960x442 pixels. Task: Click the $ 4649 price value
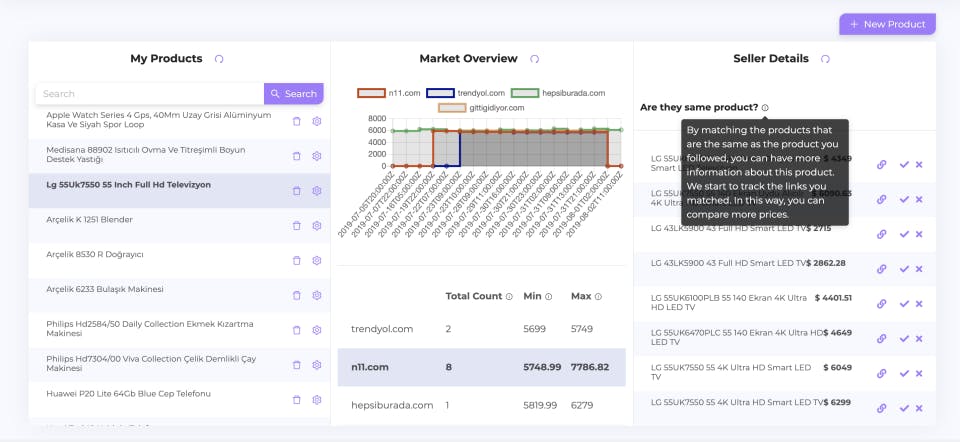[x=837, y=333]
